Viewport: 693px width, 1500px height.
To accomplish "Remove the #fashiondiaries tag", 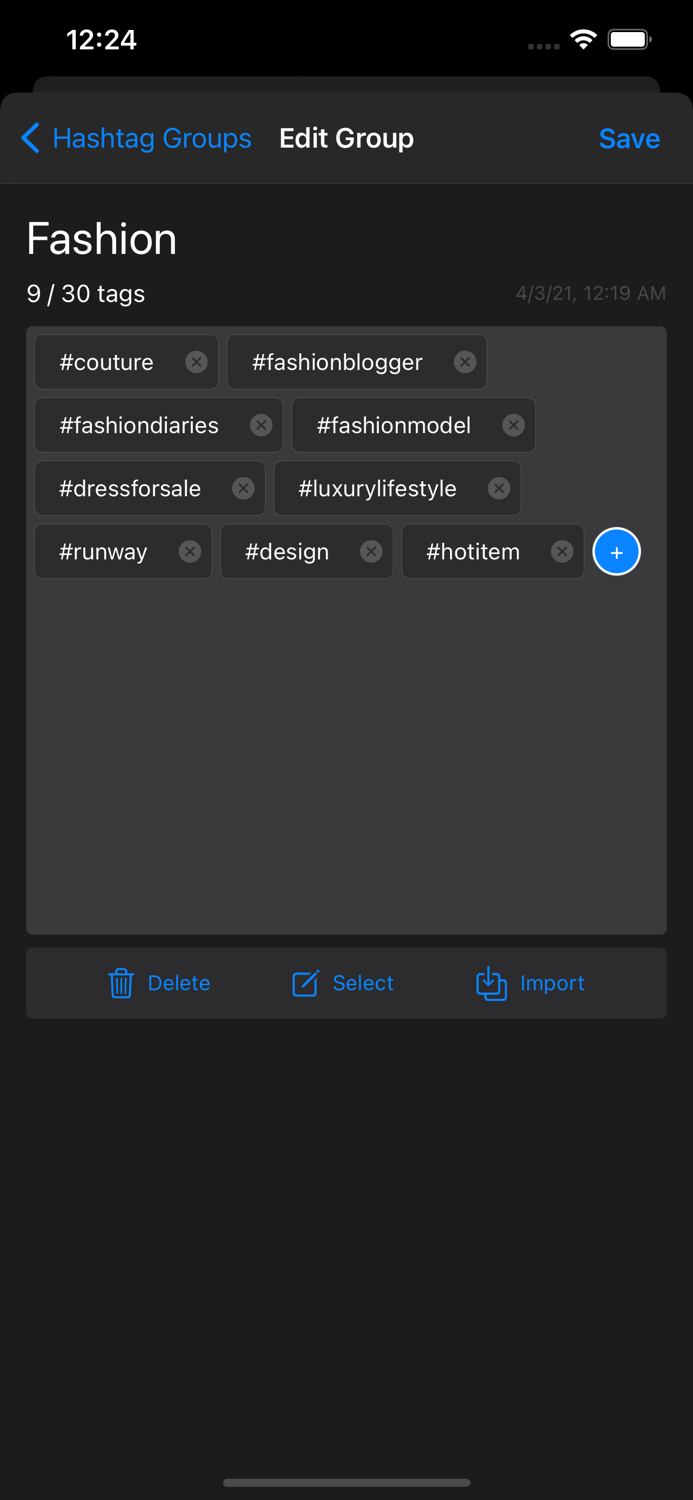I will pos(261,425).
